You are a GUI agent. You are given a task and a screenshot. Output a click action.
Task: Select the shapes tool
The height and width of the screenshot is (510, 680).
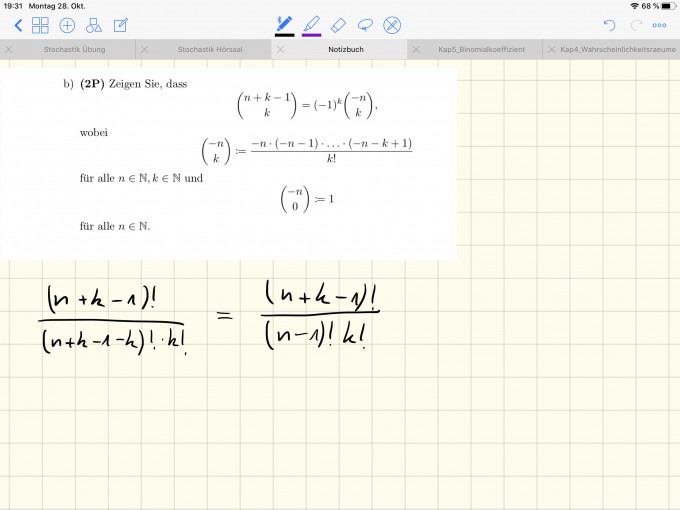[94, 25]
